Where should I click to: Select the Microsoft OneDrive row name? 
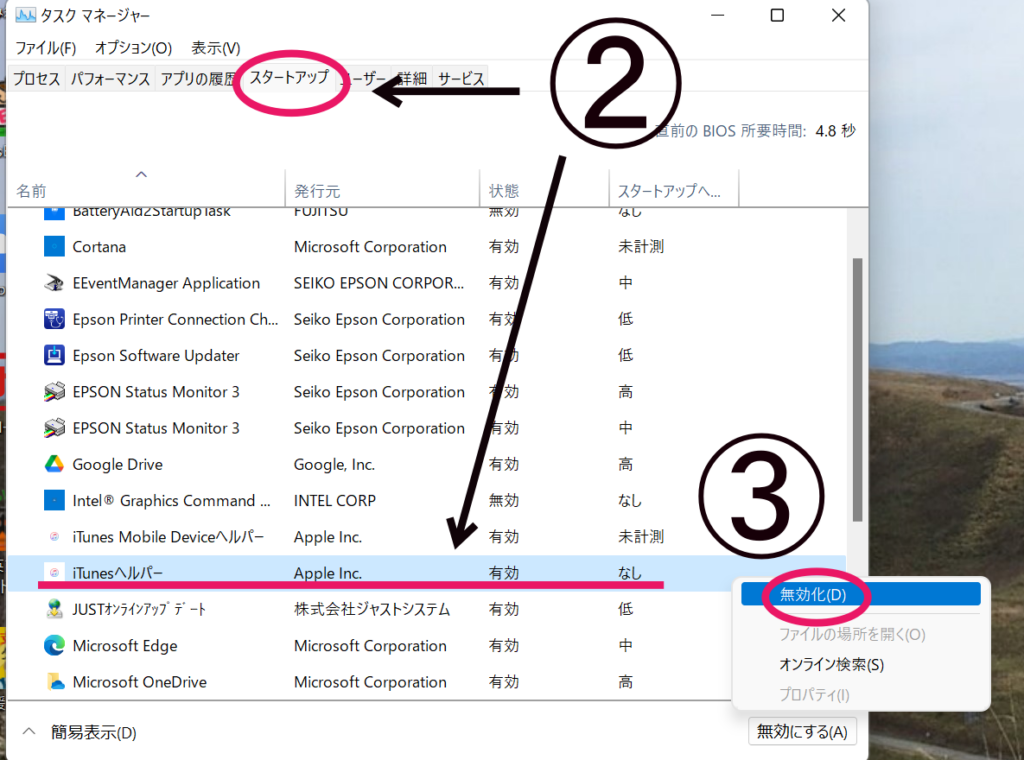pos(140,682)
